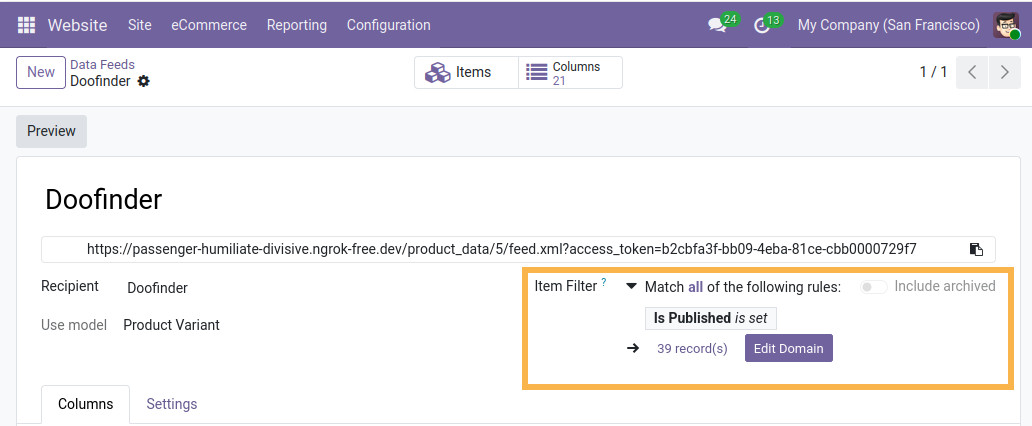1032x426 pixels.
Task: Click the Website app title
Action: point(78,25)
